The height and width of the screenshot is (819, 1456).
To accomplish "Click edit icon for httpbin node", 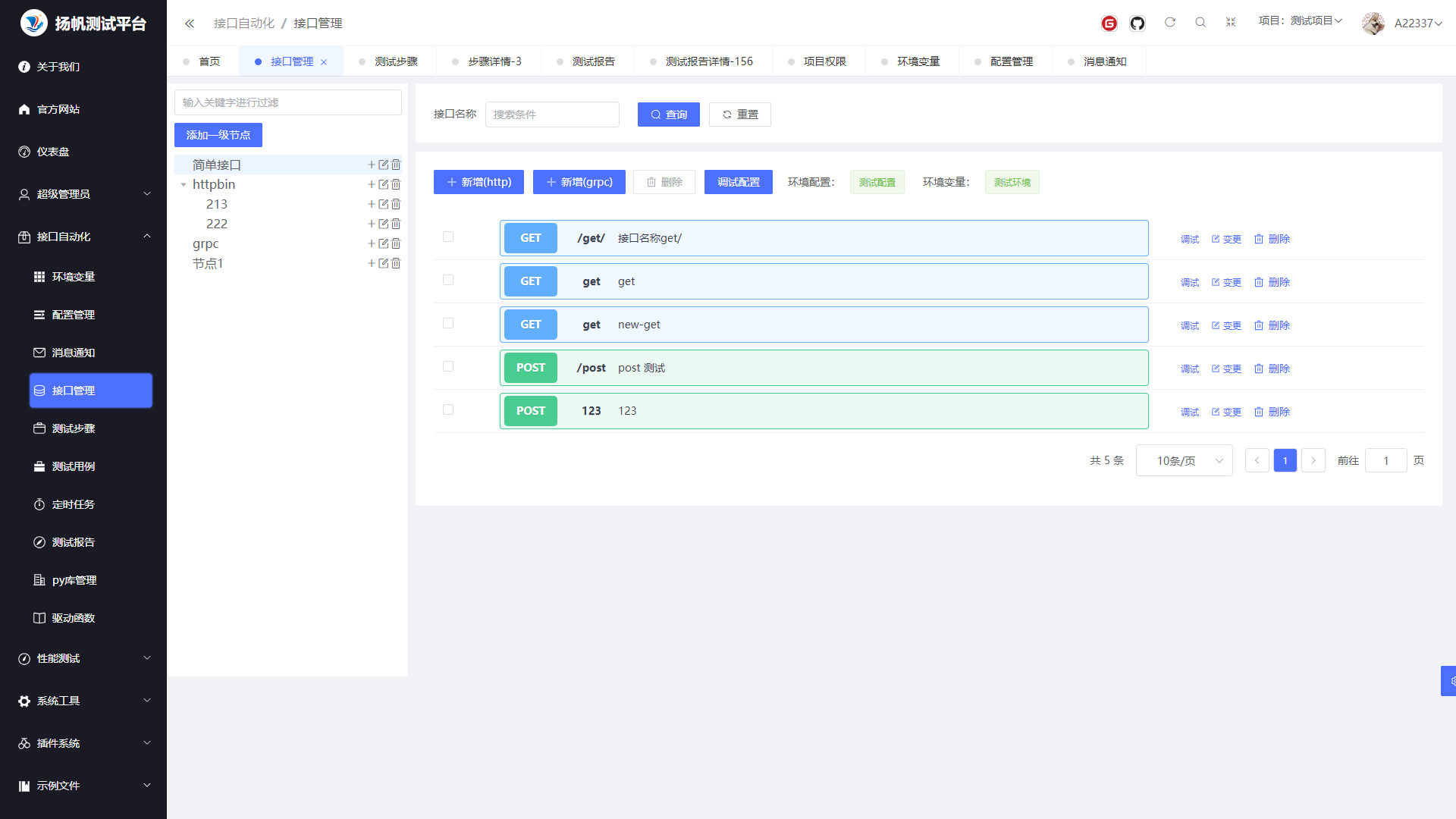I will pyautogui.click(x=384, y=184).
